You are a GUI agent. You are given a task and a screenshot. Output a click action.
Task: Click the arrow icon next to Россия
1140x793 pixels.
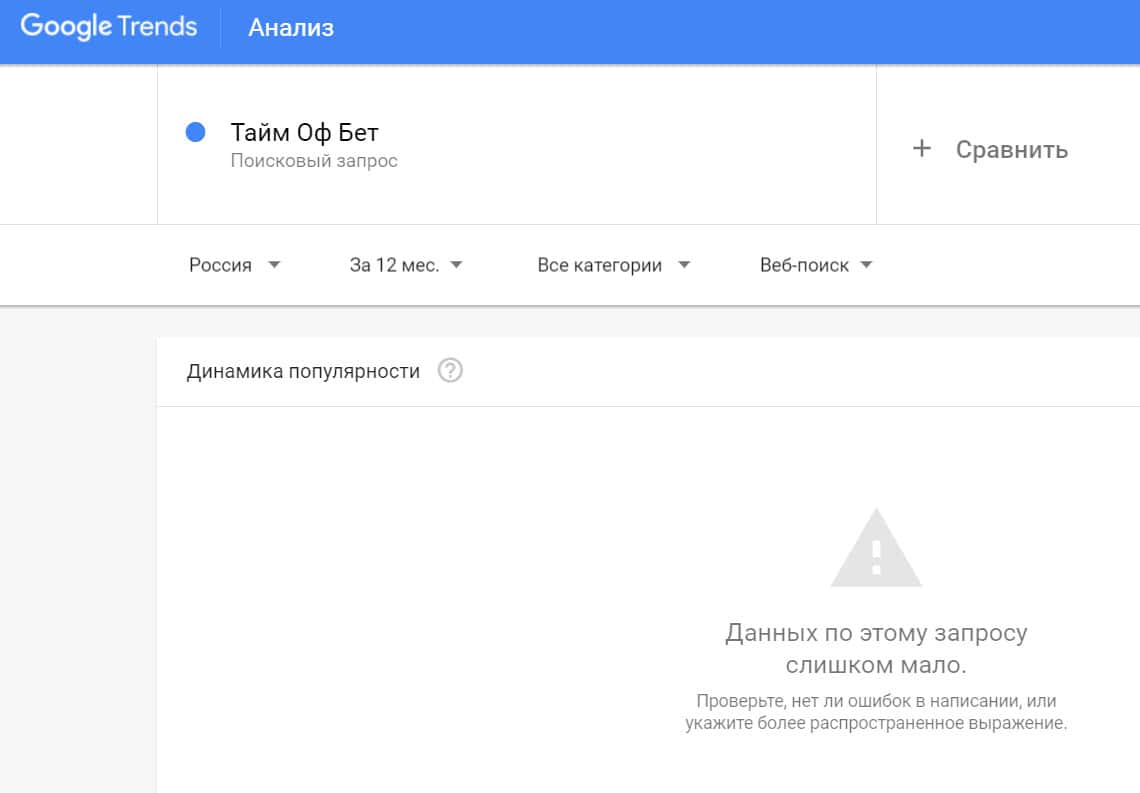(275, 265)
